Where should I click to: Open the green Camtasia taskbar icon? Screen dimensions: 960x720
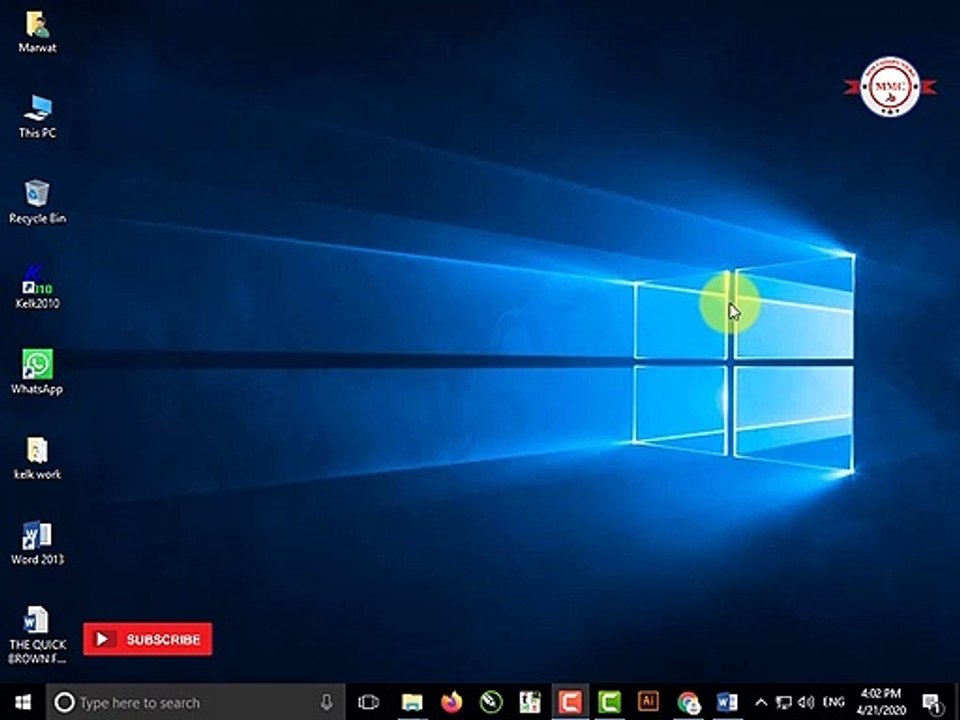pos(610,702)
